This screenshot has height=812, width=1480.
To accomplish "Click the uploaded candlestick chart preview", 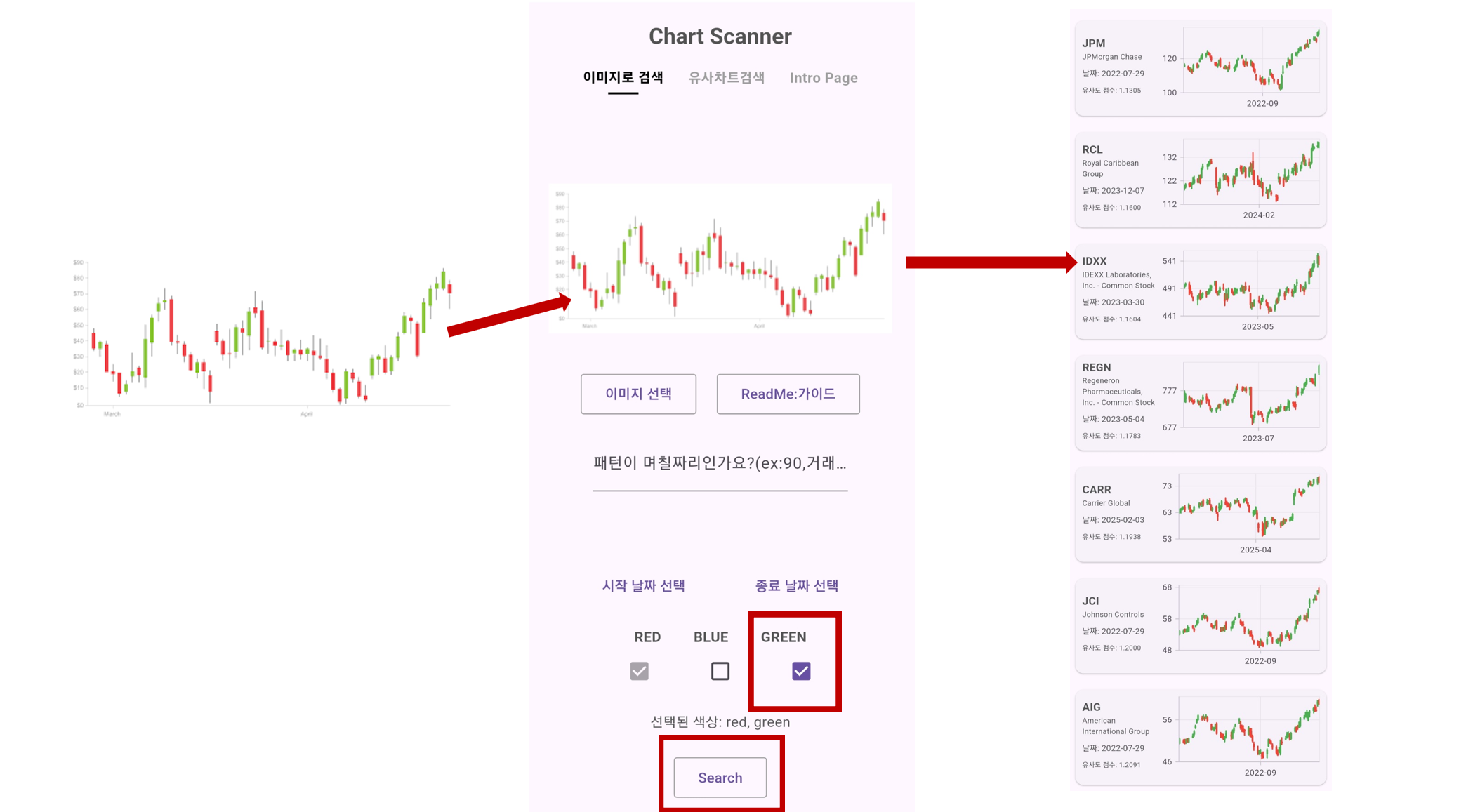I will (x=720, y=258).
